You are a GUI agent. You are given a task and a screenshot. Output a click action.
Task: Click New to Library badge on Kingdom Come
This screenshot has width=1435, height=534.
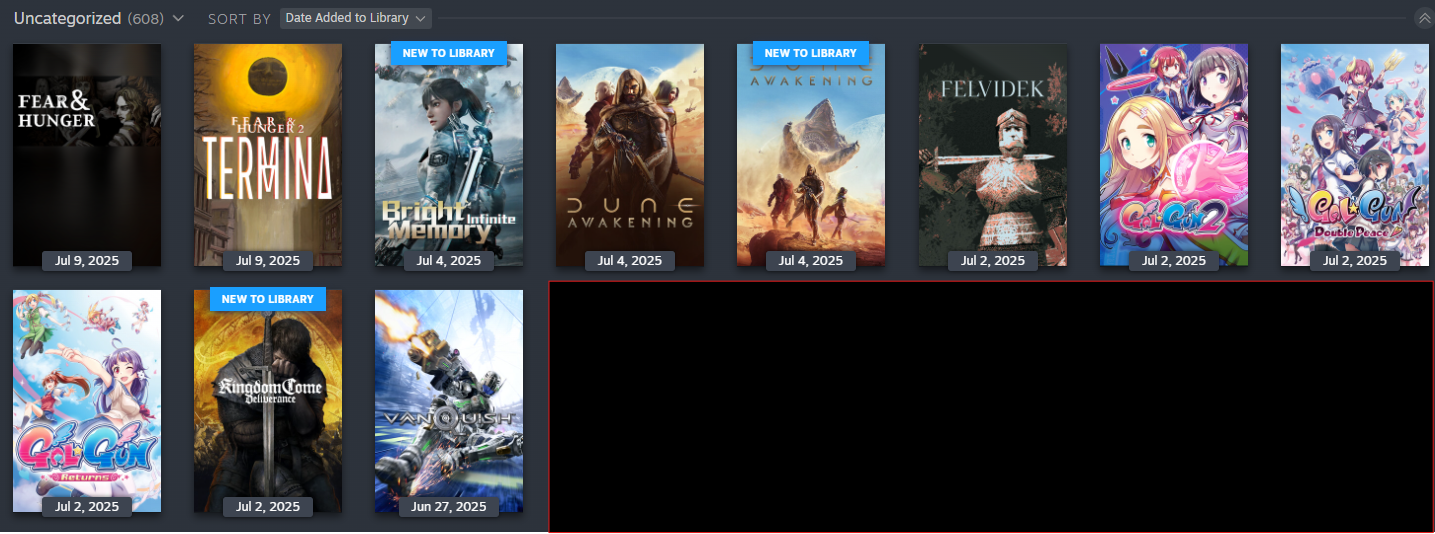point(268,298)
